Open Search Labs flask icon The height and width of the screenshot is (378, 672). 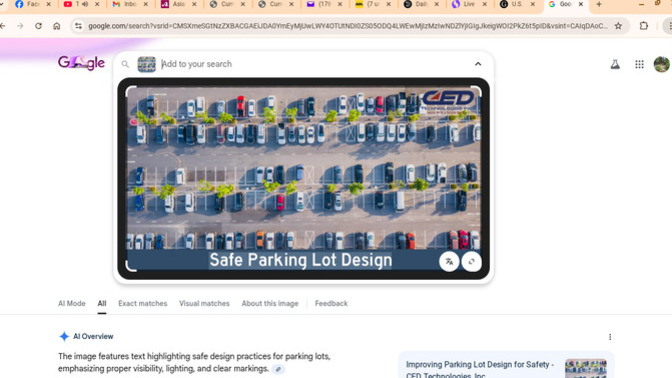(615, 64)
